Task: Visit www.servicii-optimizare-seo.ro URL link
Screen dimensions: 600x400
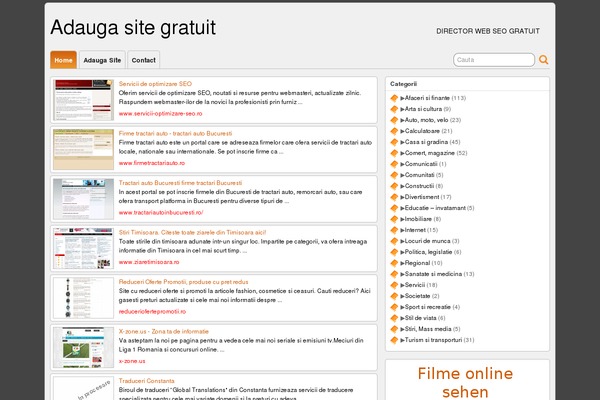Action: pyautogui.click(x=160, y=114)
